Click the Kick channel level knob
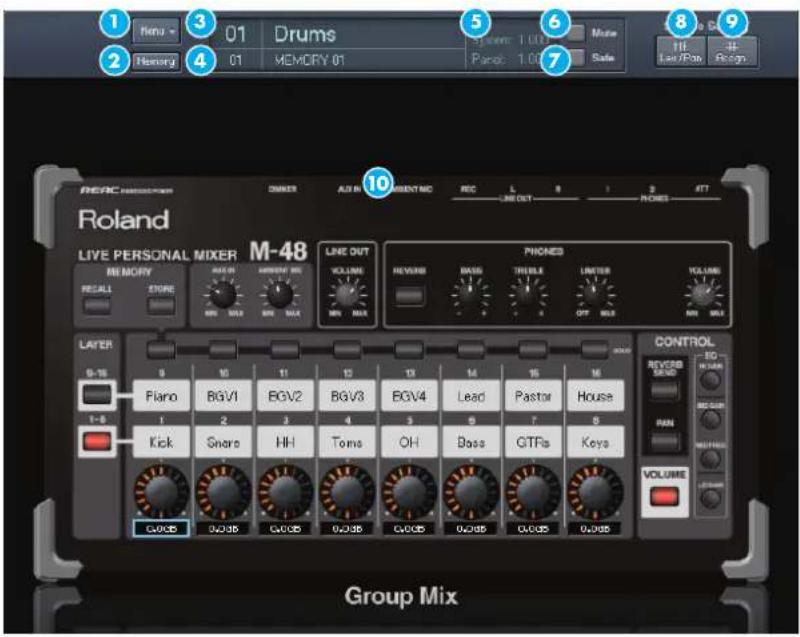800x637 pixels. pos(161,492)
